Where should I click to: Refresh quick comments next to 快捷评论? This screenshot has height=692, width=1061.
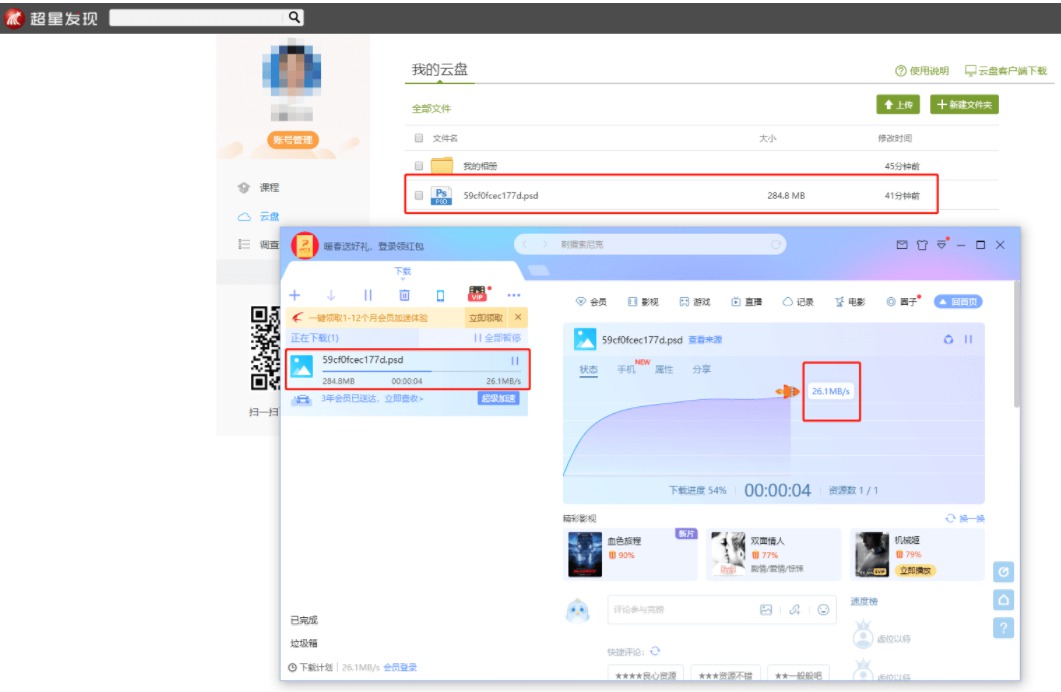655,651
